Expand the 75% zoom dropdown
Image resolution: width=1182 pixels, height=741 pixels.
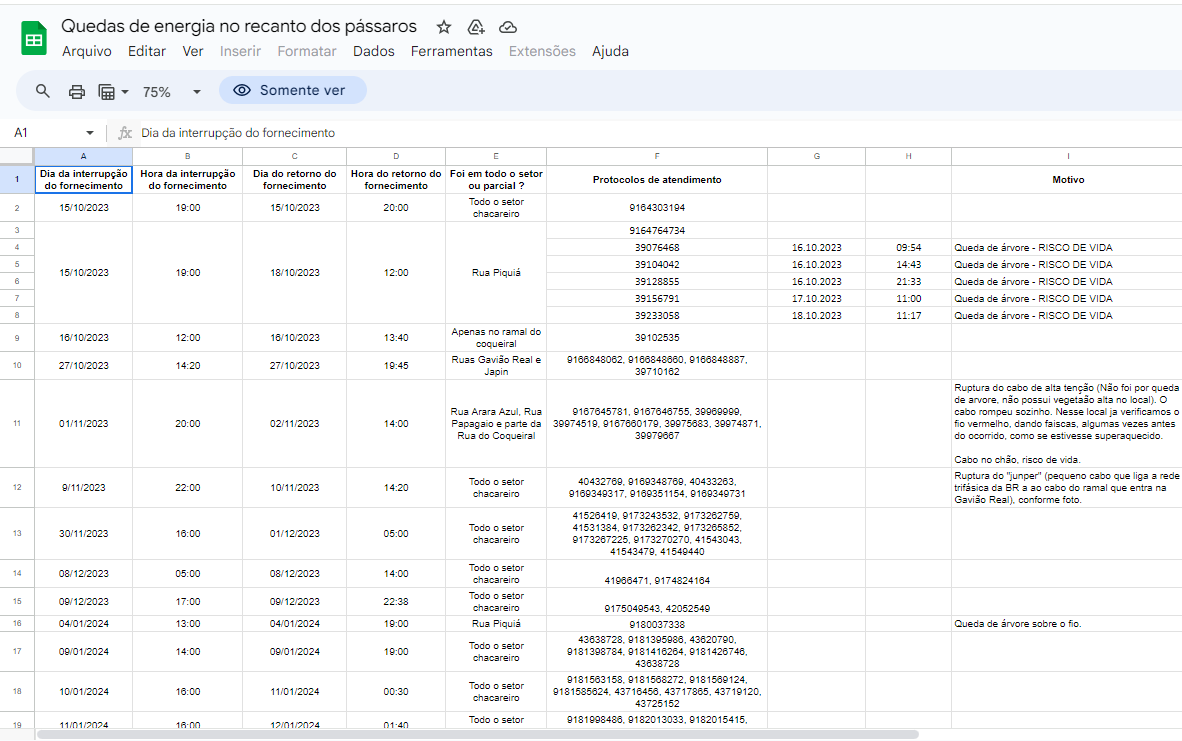click(196, 91)
